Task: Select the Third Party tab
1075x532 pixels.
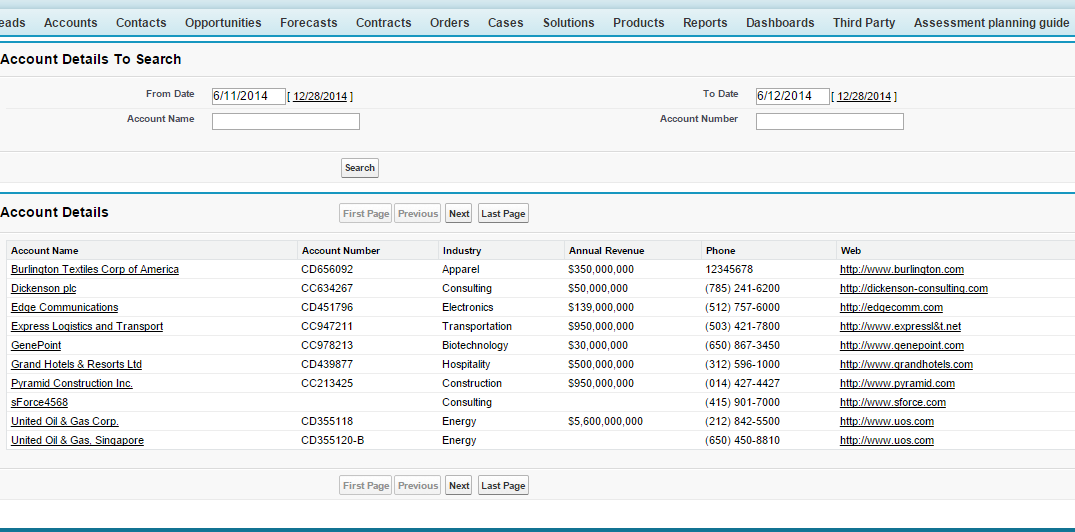Action: click(864, 23)
